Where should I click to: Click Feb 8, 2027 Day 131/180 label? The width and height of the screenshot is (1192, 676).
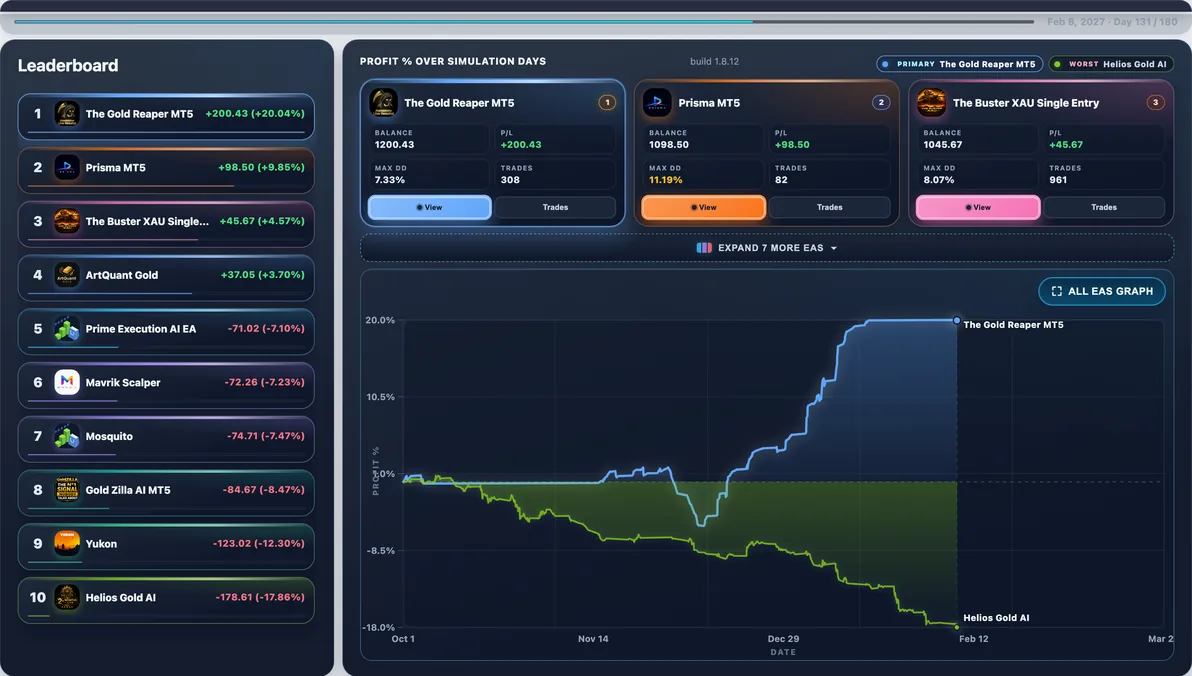(x=1111, y=21)
